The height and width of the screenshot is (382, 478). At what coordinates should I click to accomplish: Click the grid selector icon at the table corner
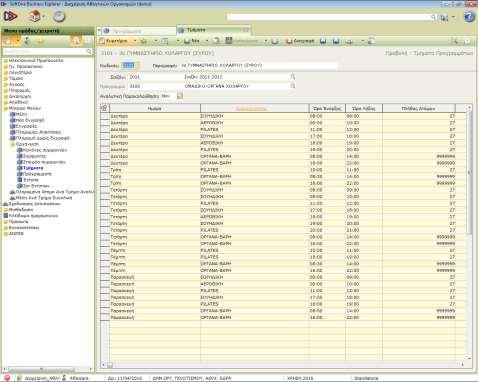point(104,108)
